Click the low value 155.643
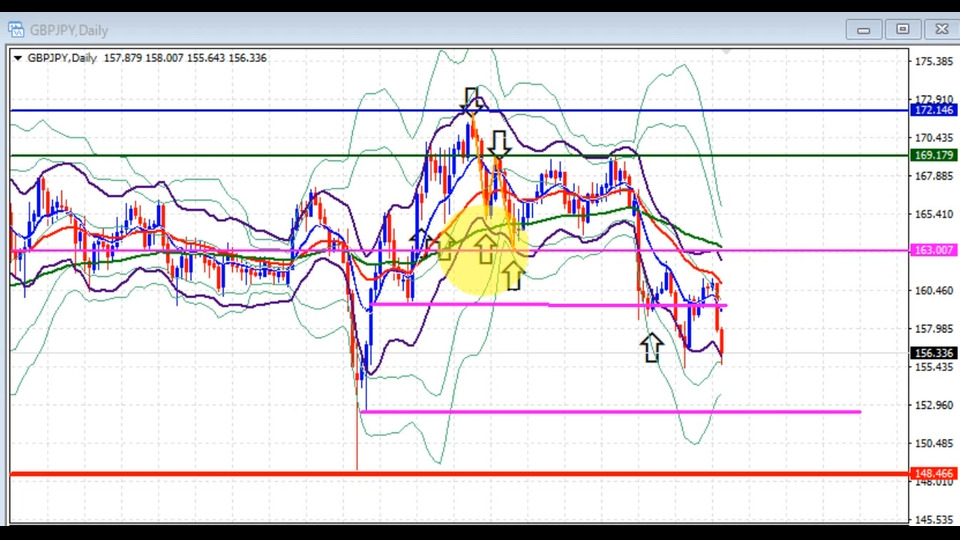Screen dimensions: 960x540 [206, 58]
